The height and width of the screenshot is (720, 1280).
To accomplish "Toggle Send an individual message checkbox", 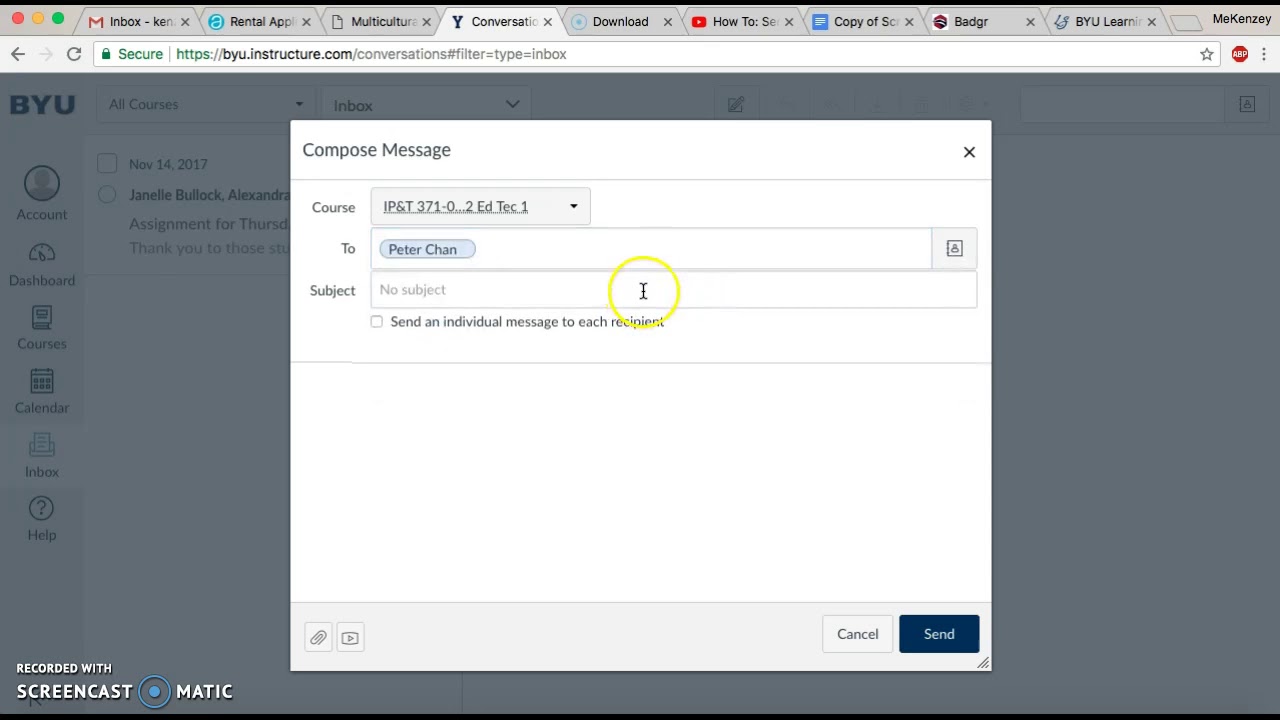I will 376,321.
